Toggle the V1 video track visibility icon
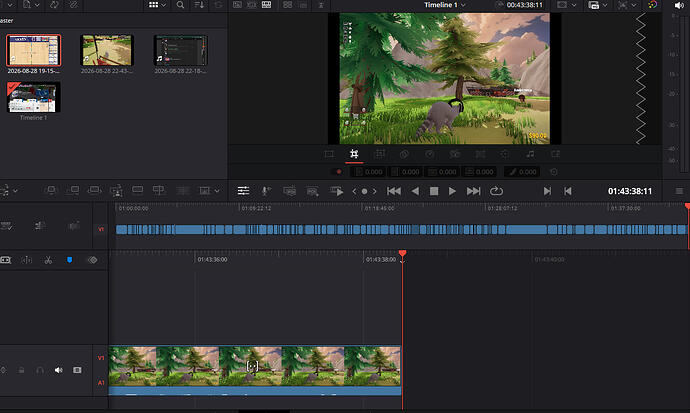 pos(77,370)
